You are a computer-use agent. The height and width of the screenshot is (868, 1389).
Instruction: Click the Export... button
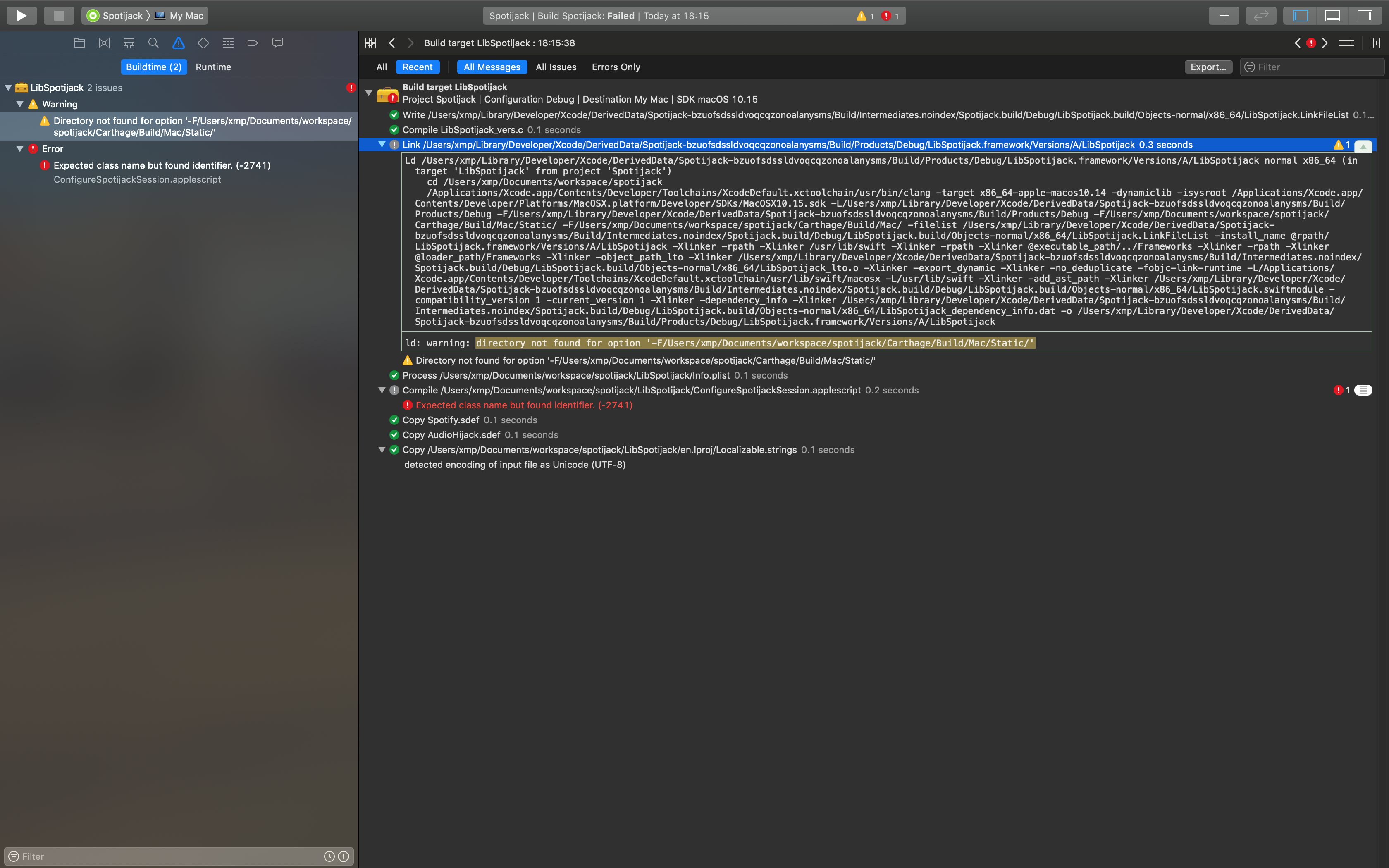pyautogui.click(x=1208, y=67)
